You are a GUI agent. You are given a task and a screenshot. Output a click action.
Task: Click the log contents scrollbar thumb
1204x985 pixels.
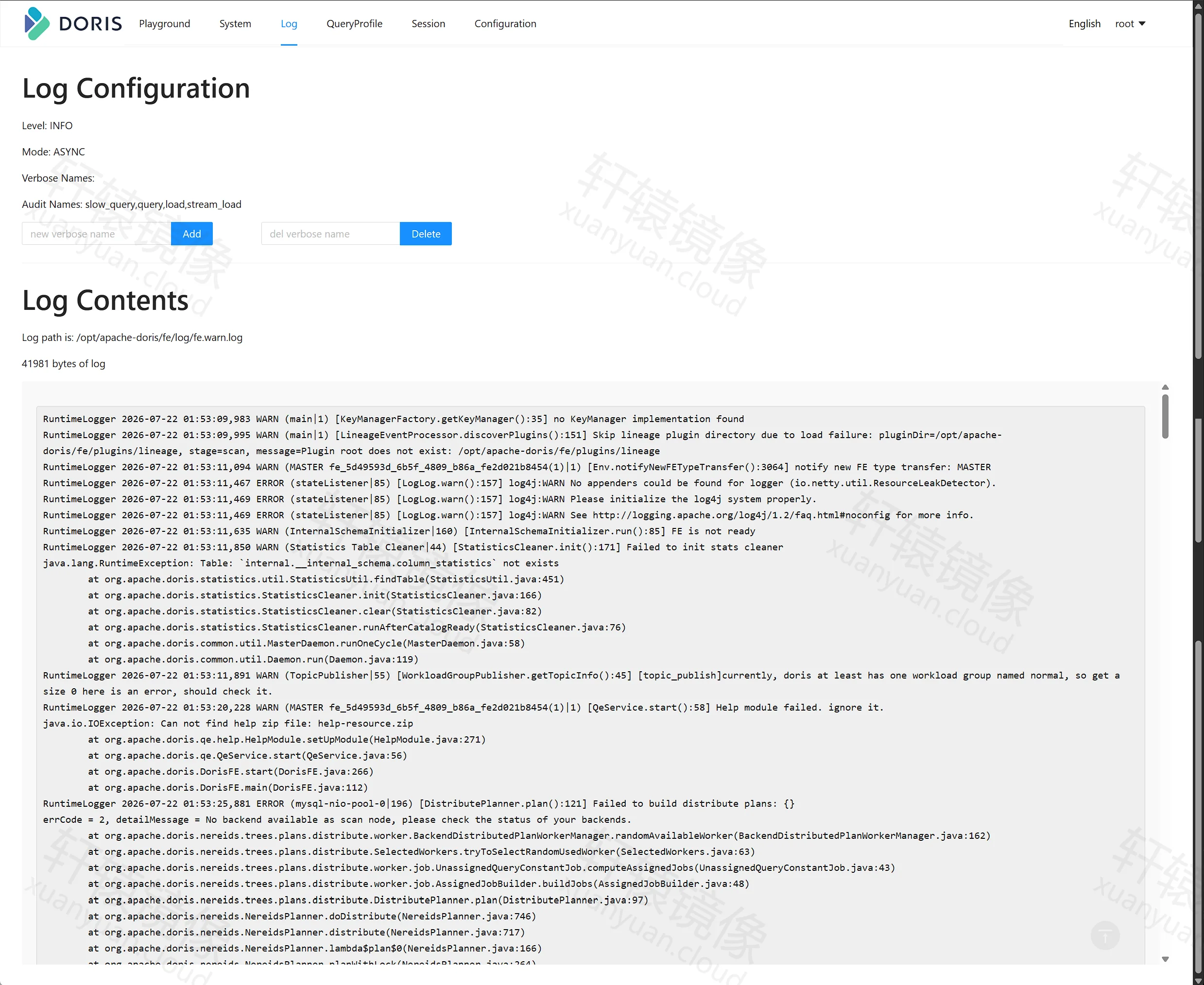click(x=1165, y=417)
